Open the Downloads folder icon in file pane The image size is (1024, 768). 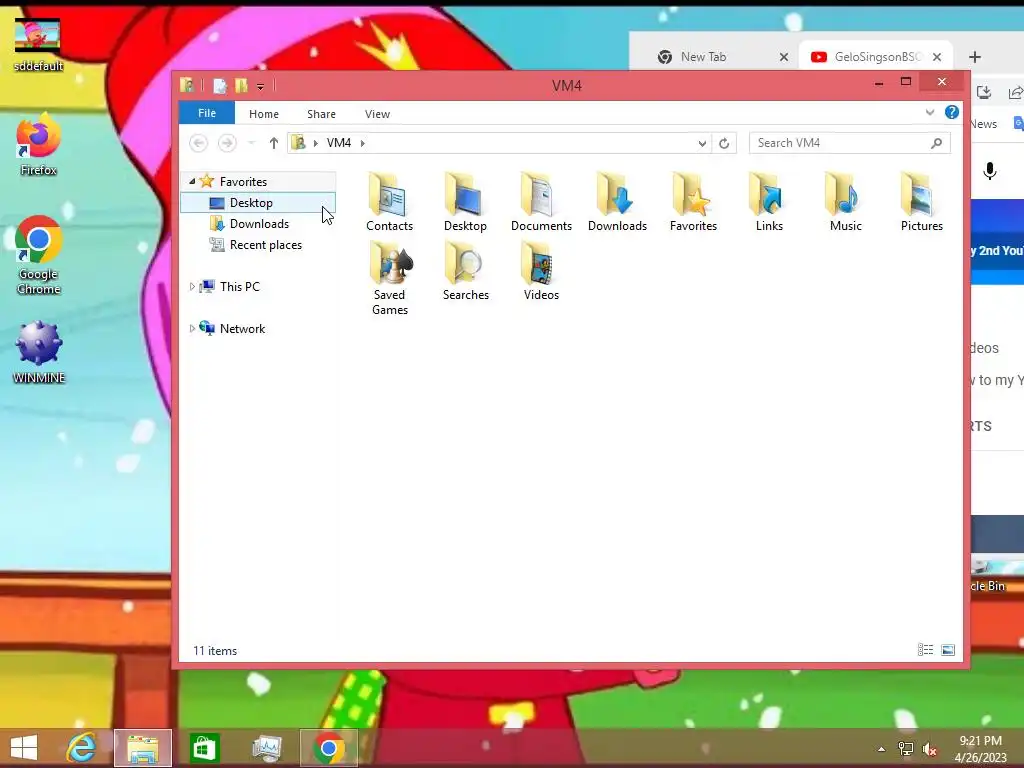coord(617,202)
